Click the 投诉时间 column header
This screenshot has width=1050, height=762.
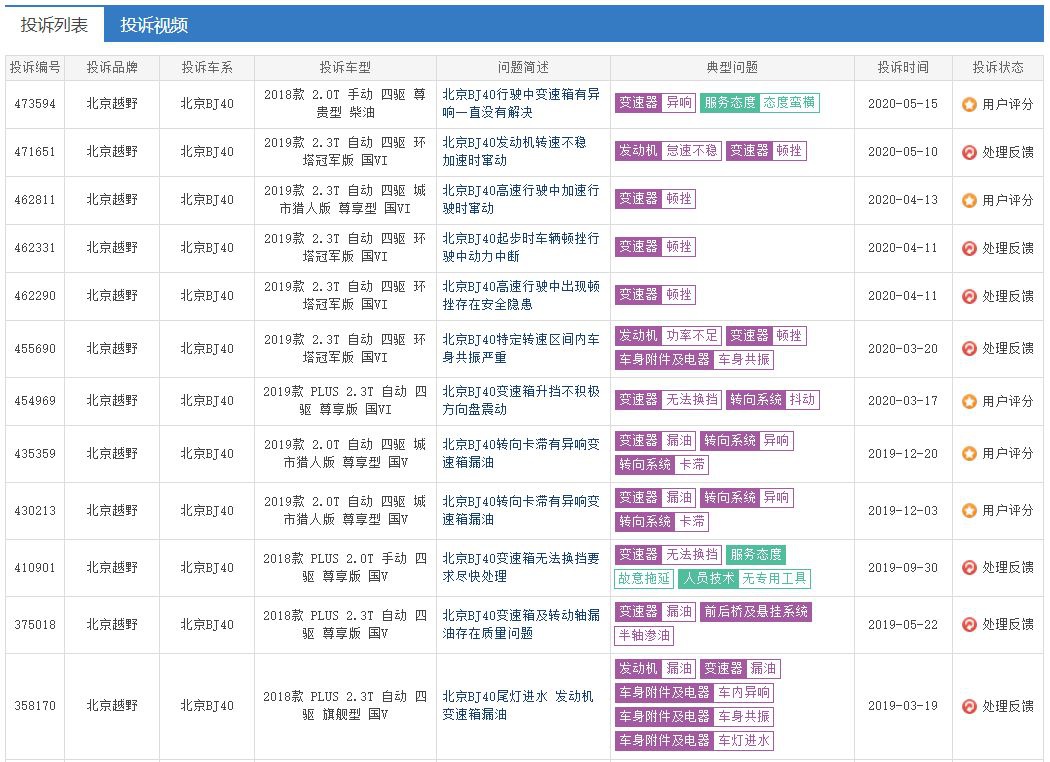coord(902,68)
